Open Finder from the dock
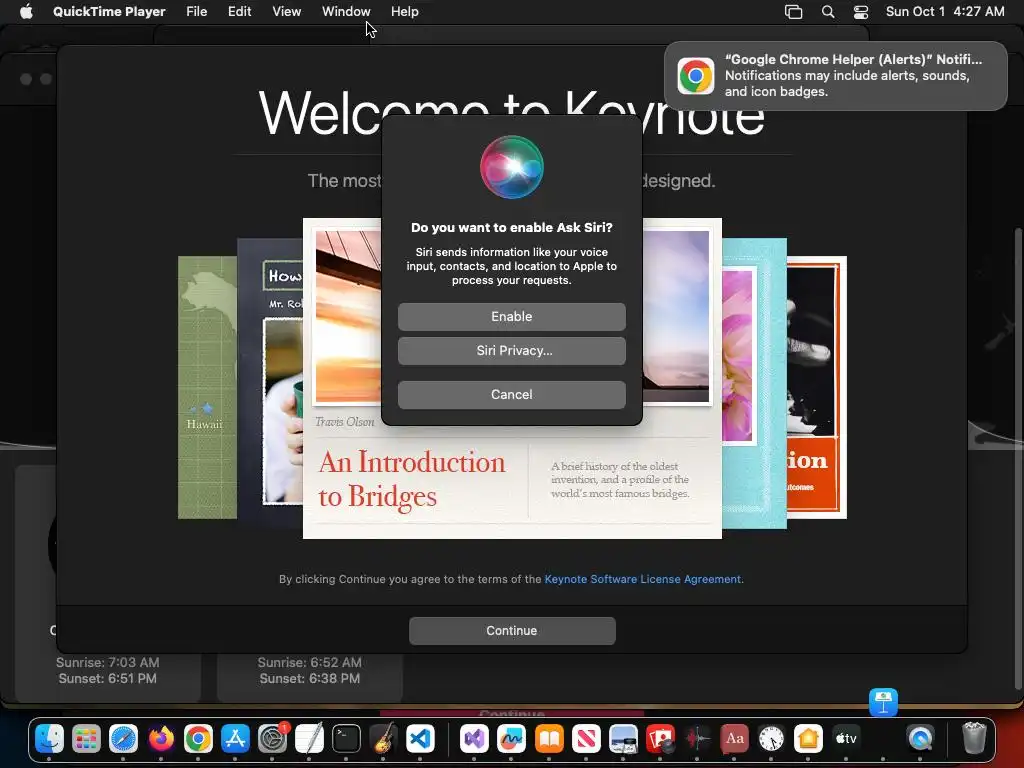1024x768 pixels. (50, 739)
